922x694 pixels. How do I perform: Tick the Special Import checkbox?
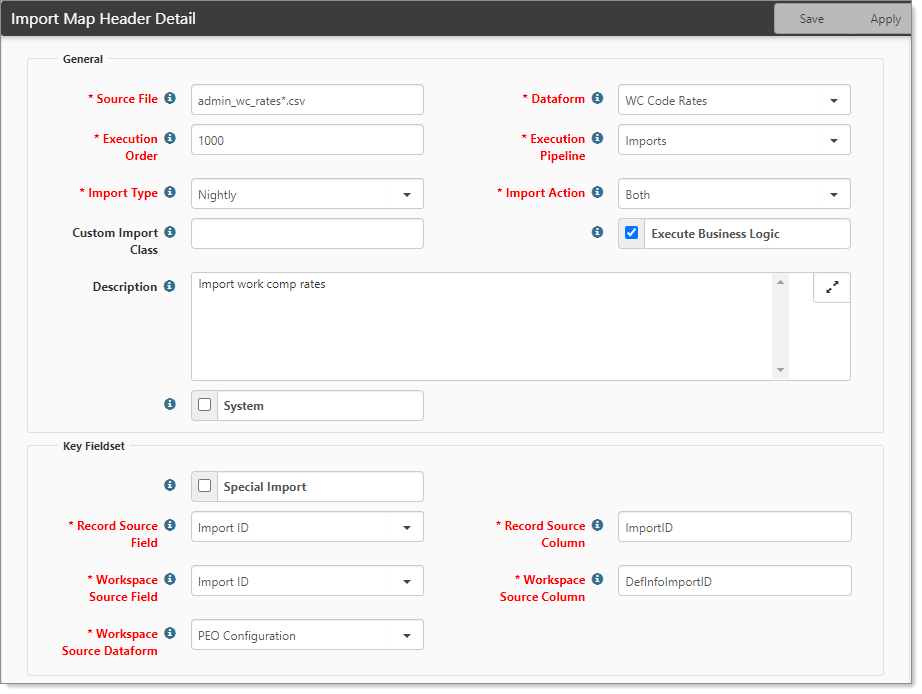click(x=205, y=486)
